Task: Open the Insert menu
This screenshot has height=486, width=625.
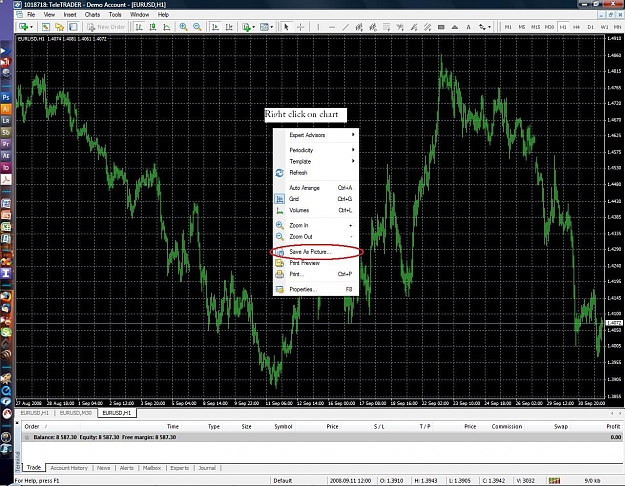Action: (70, 14)
